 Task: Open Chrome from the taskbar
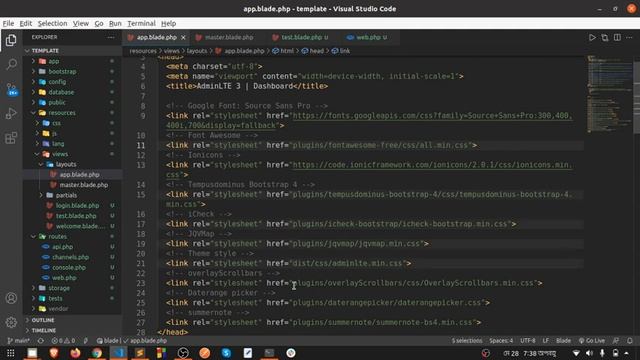pyautogui.click(x=97, y=353)
